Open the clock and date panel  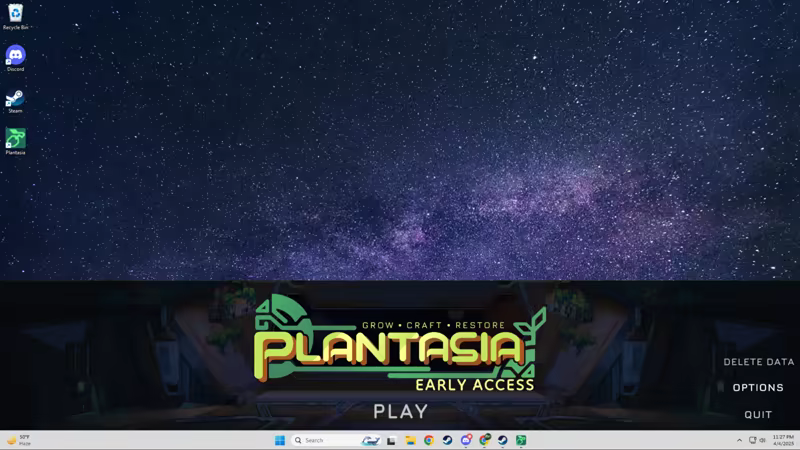783,440
